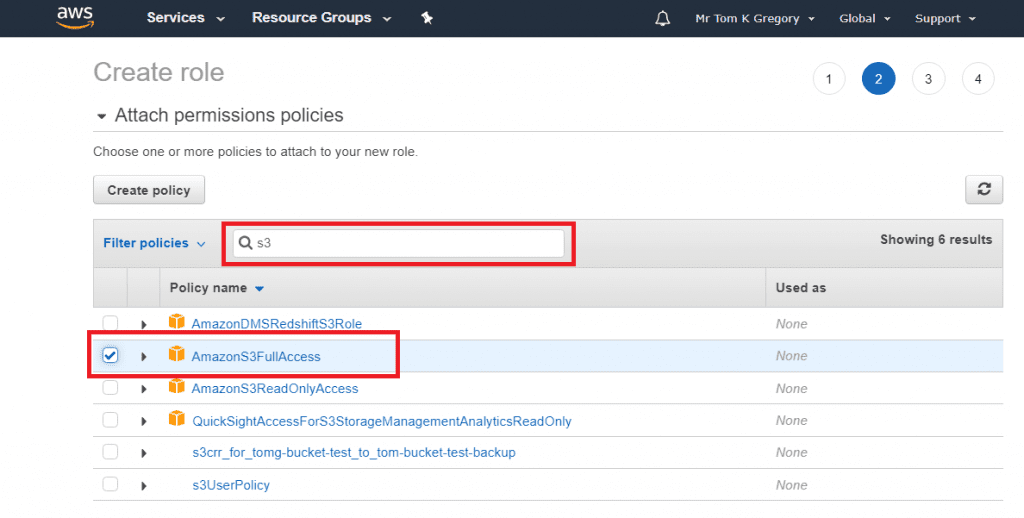Expand the AmazonS3ReadOnlyAccess row details arrow
Image resolution: width=1024 pixels, height=518 pixels.
tap(144, 388)
